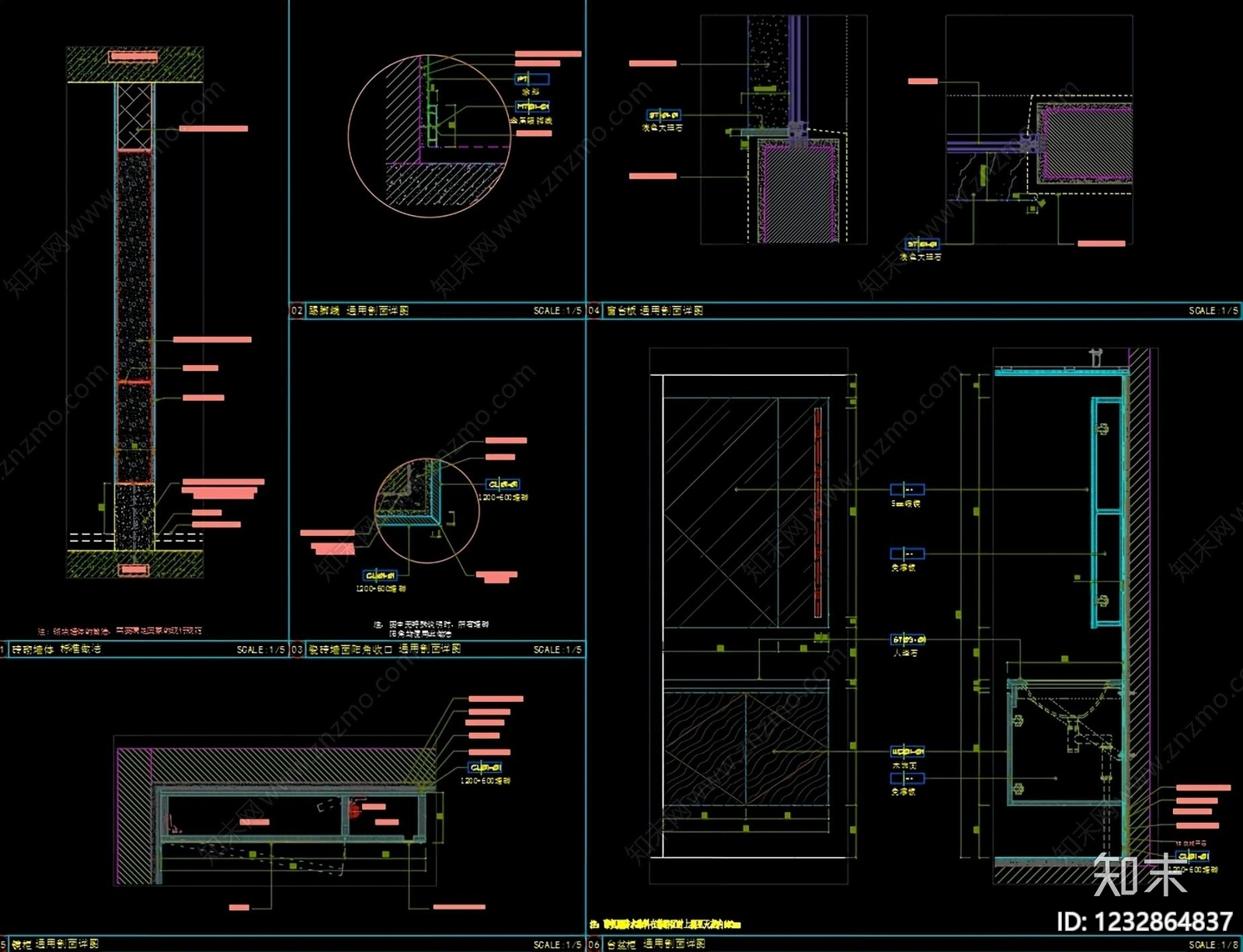The height and width of the screenshot is (952, 1243).
Task: Click the red note under drawing 01
Action: (120, 631)
